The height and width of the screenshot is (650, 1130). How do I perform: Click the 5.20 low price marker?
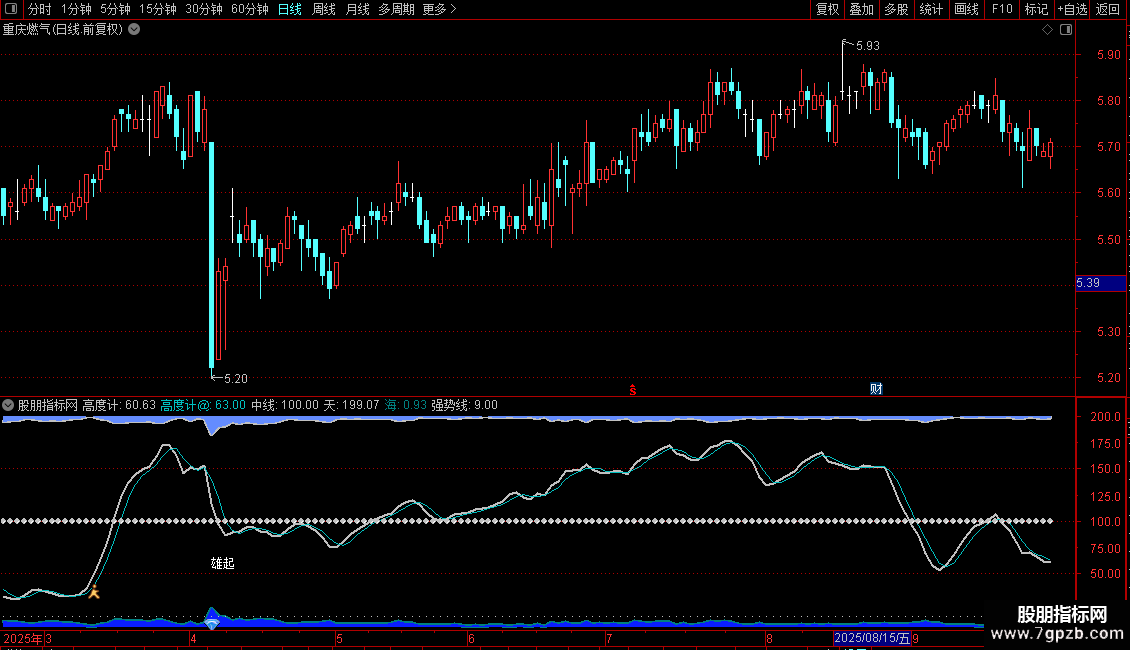[x=234, y=378]
